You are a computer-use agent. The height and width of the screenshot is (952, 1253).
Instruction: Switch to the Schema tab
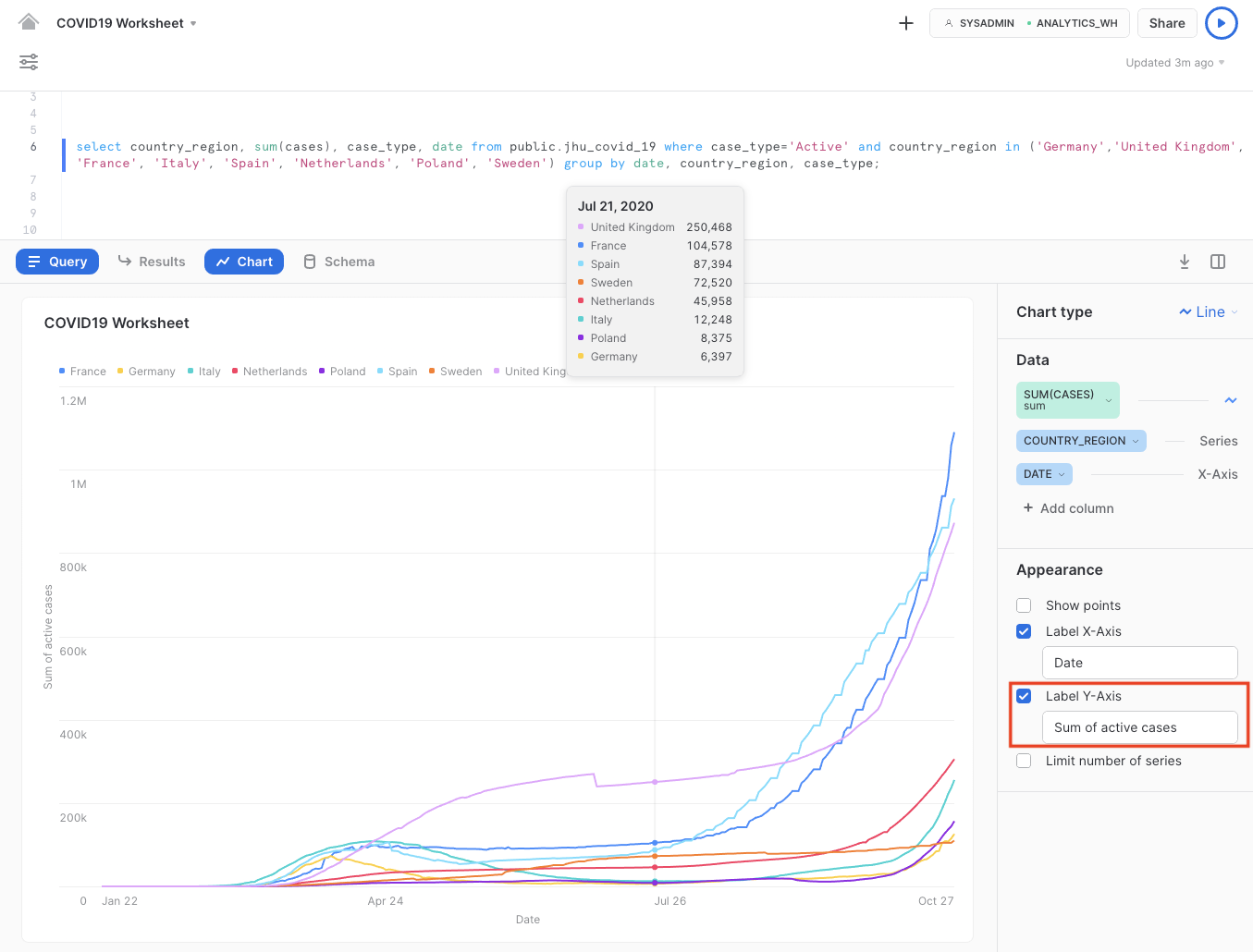point(339,262)
